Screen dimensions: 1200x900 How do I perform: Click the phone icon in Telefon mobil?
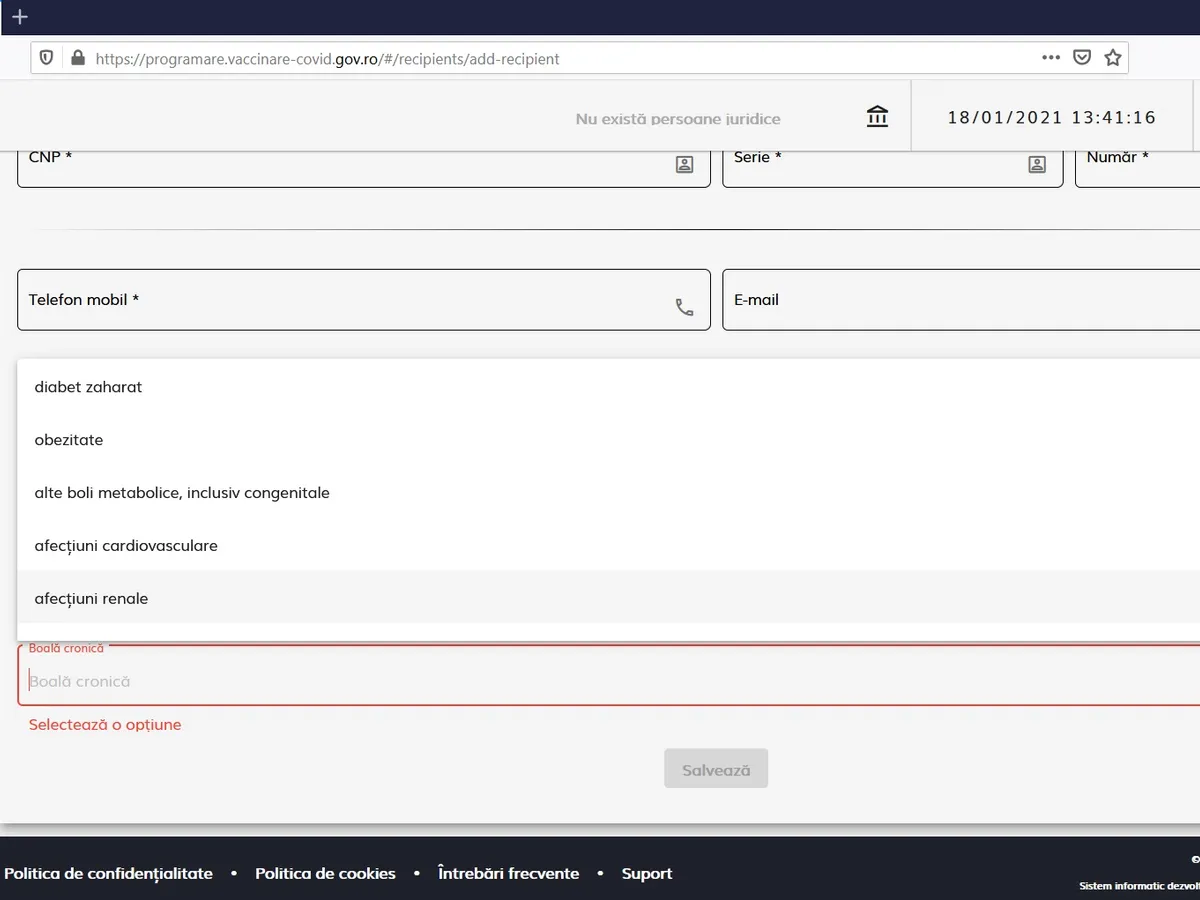[x=684, y=308]
